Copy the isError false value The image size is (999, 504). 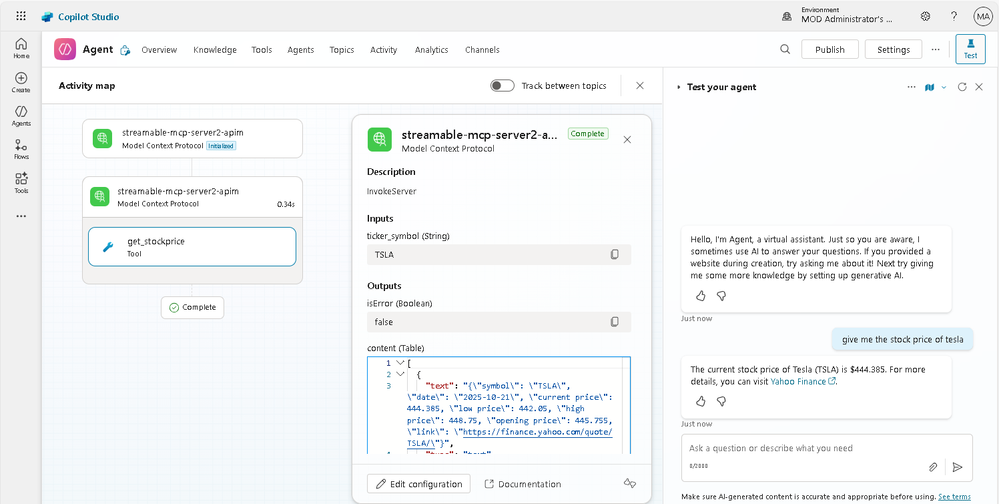614,322
